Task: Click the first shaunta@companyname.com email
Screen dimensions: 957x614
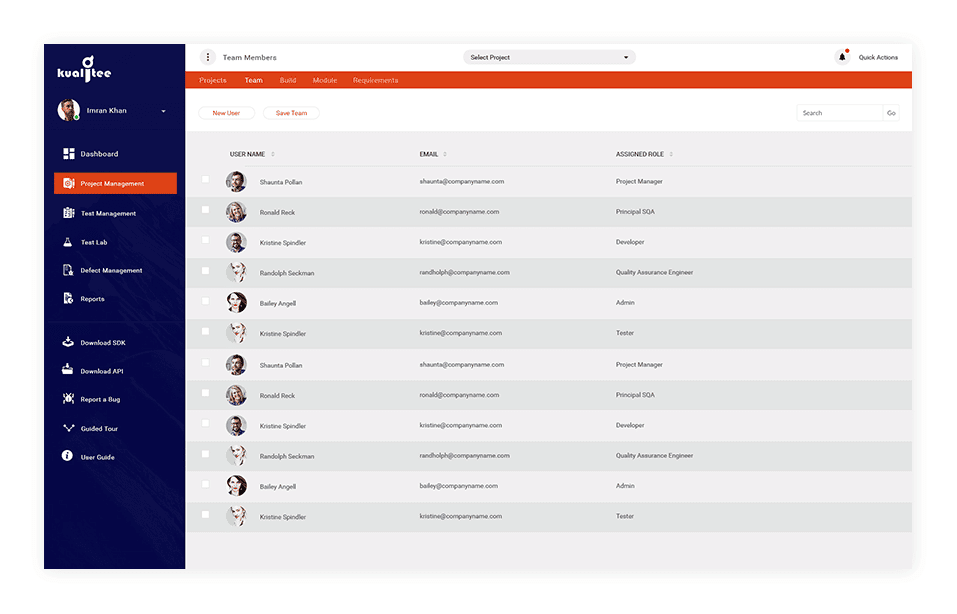Action: tap(461, 181)
